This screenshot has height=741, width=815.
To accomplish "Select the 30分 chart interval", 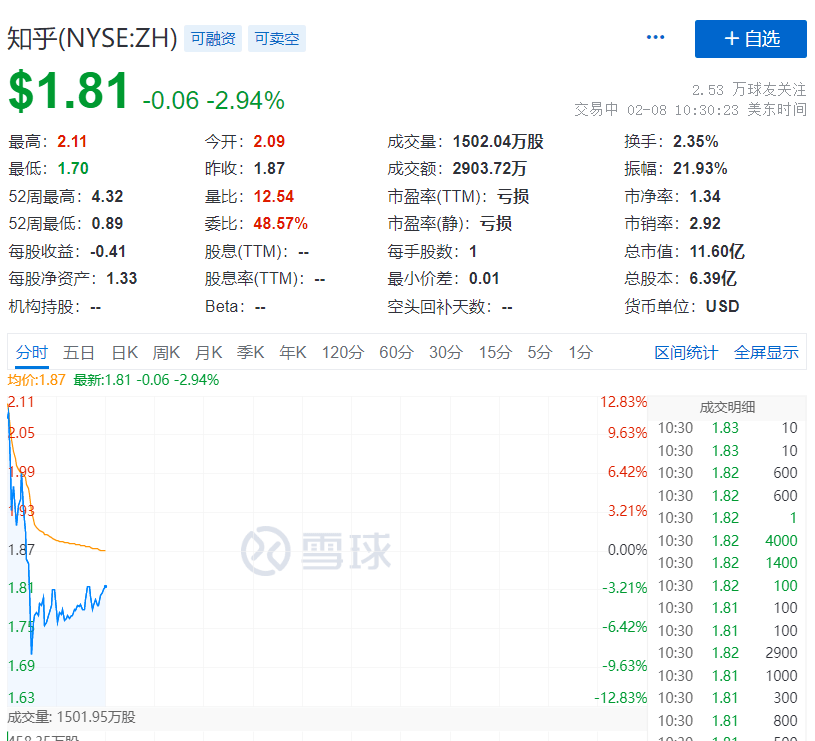I will click(446, 352).
